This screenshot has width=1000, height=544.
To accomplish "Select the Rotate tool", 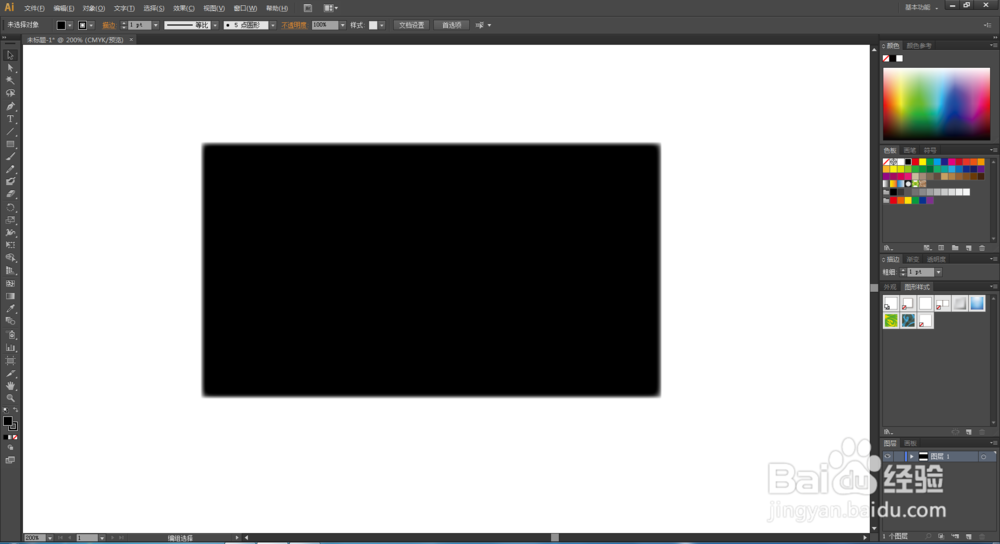I will [x=10, y=207].
